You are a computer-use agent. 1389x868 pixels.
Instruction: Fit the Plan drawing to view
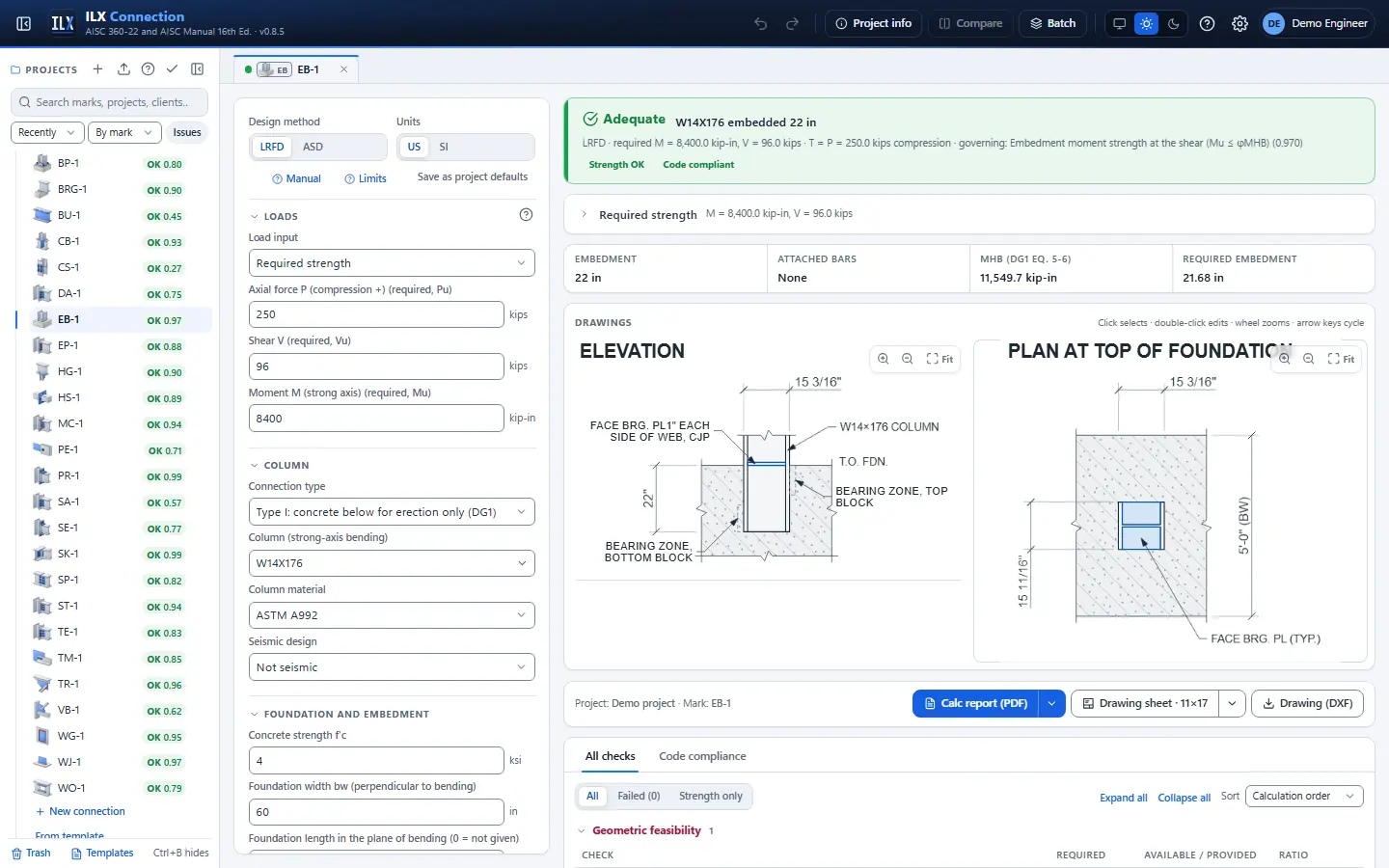1342,359
